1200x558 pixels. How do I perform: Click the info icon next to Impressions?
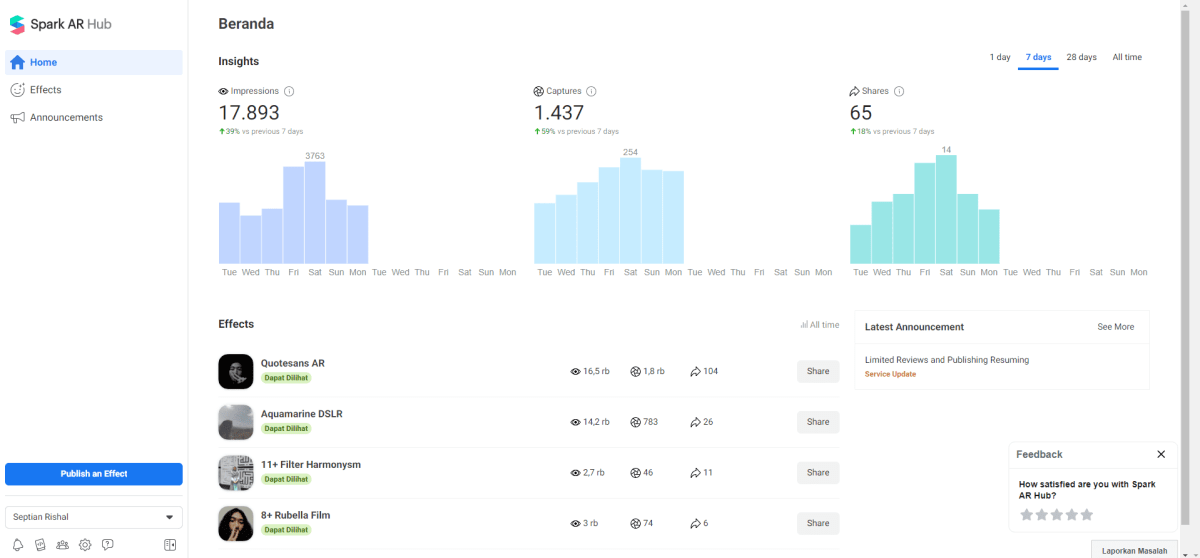(x=289, y=91)
